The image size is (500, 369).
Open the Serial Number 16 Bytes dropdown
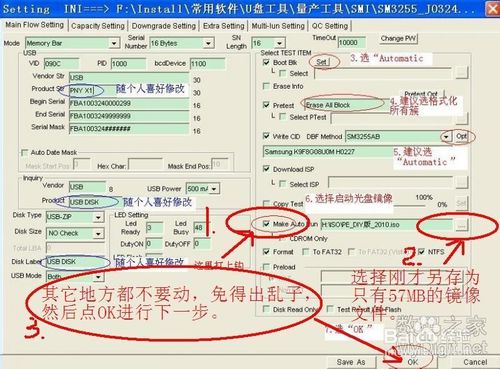[x=208, y=43]
